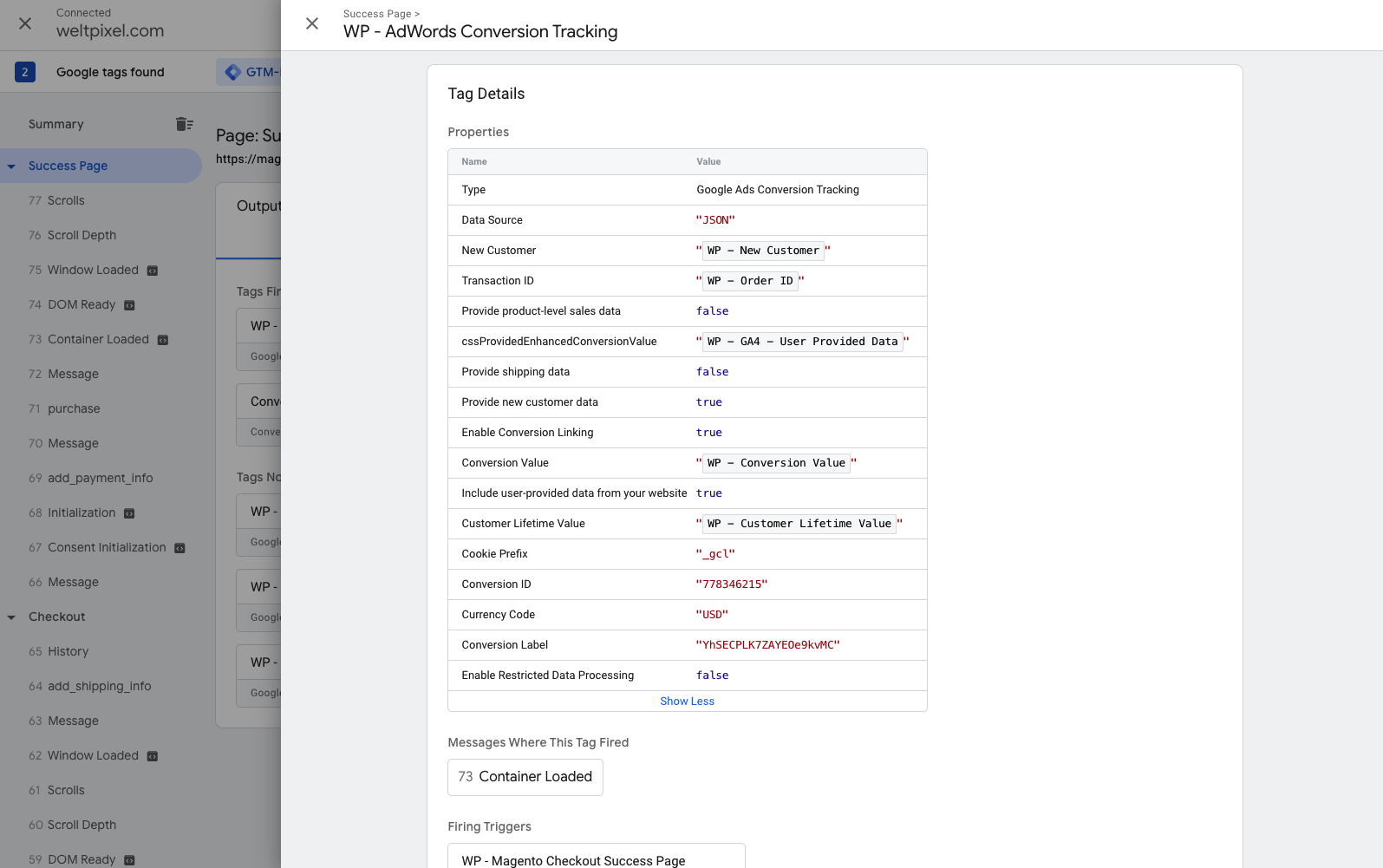Image resolution: width=1383 pixels, height=868 pixels.
Task: Select event 73 Container Loaded in sidebar
Action: click(x=88, y=339)
